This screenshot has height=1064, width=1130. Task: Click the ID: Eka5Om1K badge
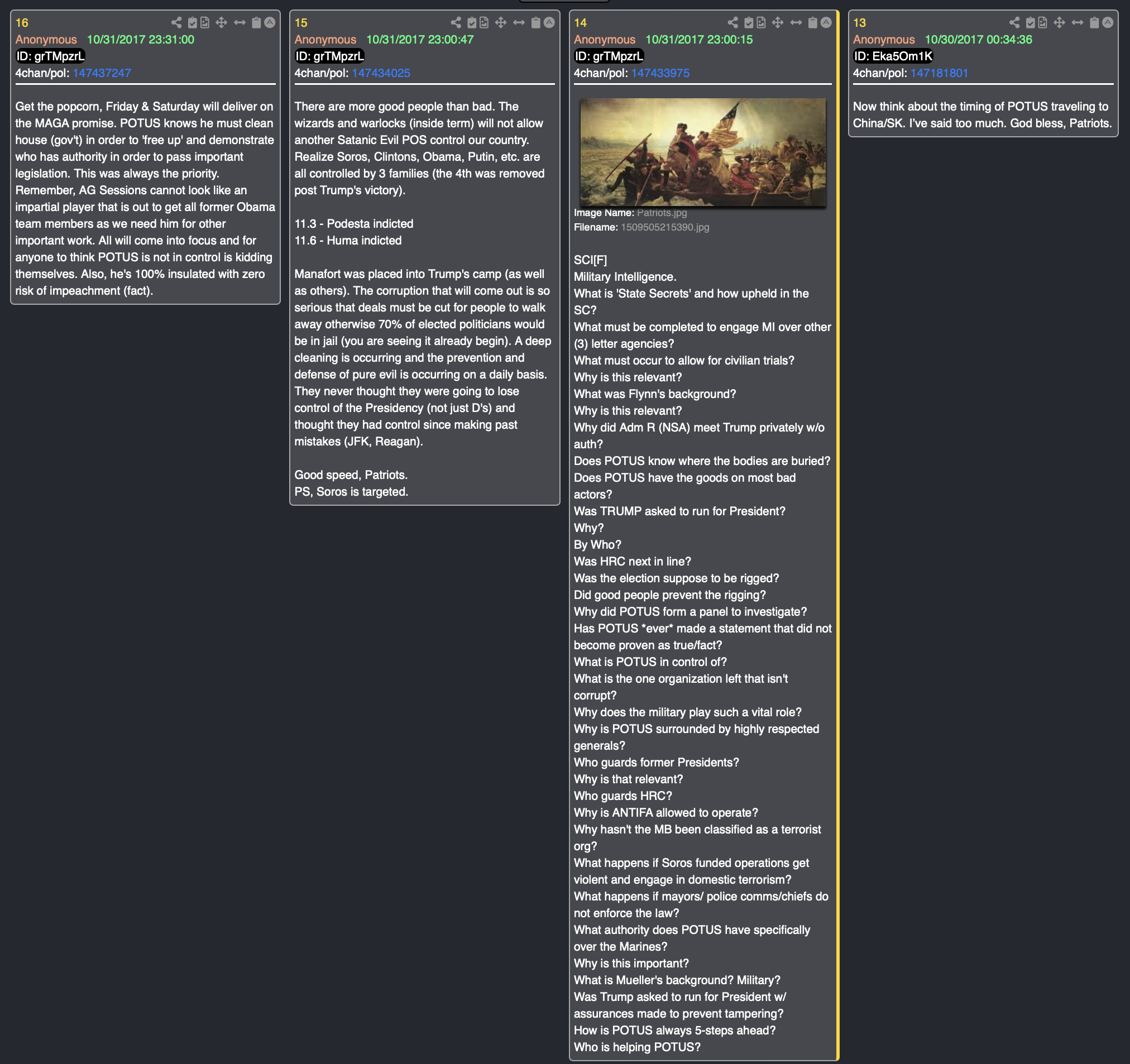(893, 56)
